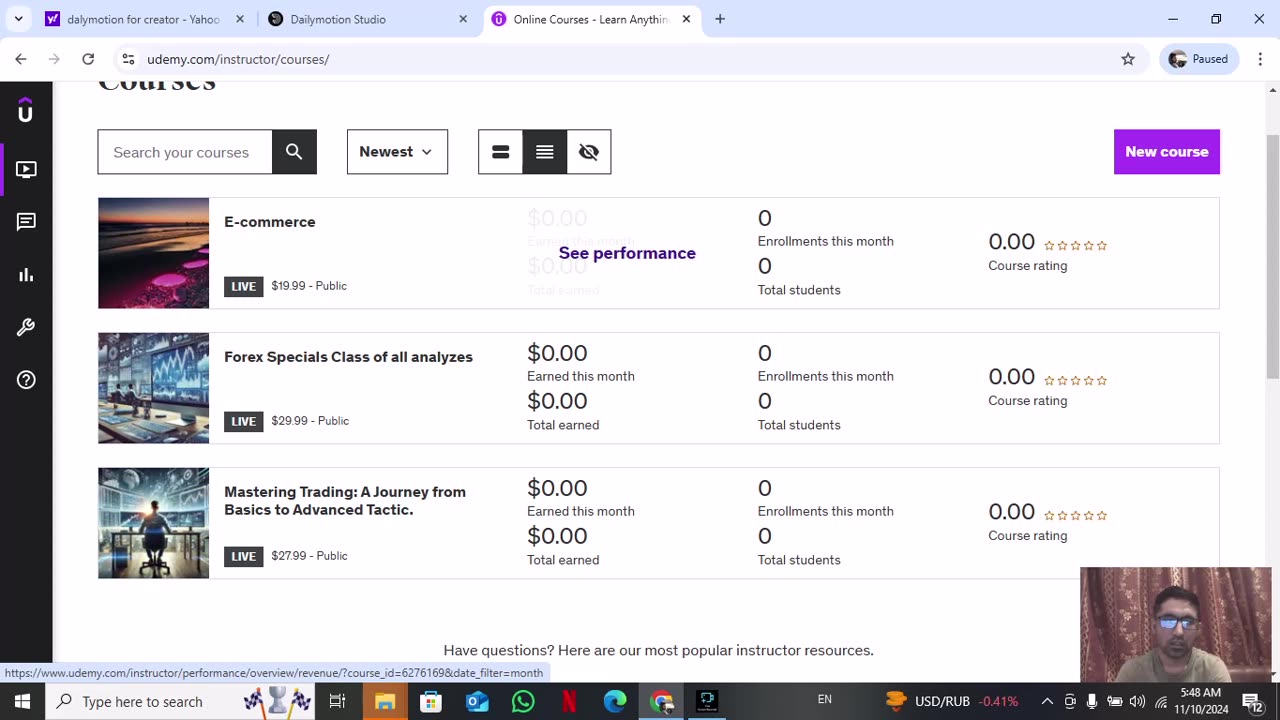Open Tools wrench icon in sidebar

[x=26, y=327]
